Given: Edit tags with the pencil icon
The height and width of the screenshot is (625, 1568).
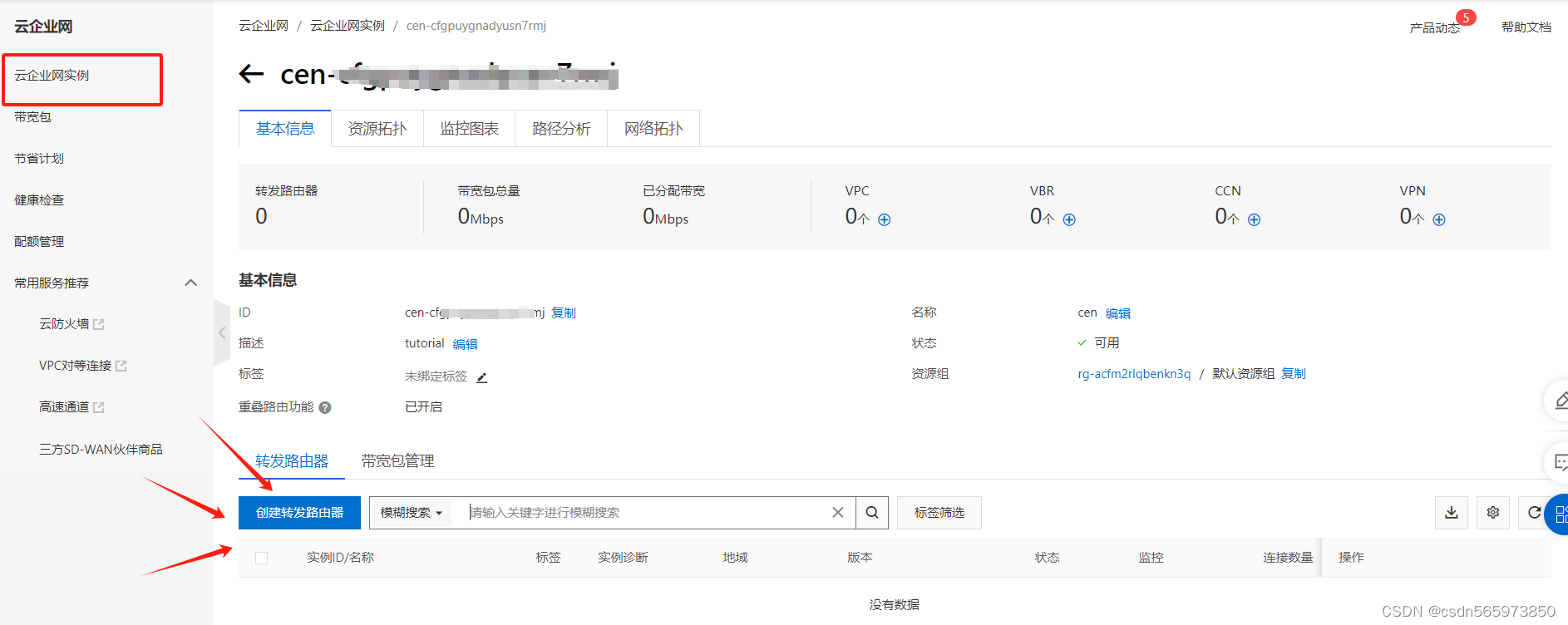Looking at the screenshot, I should tap(481, 377).
